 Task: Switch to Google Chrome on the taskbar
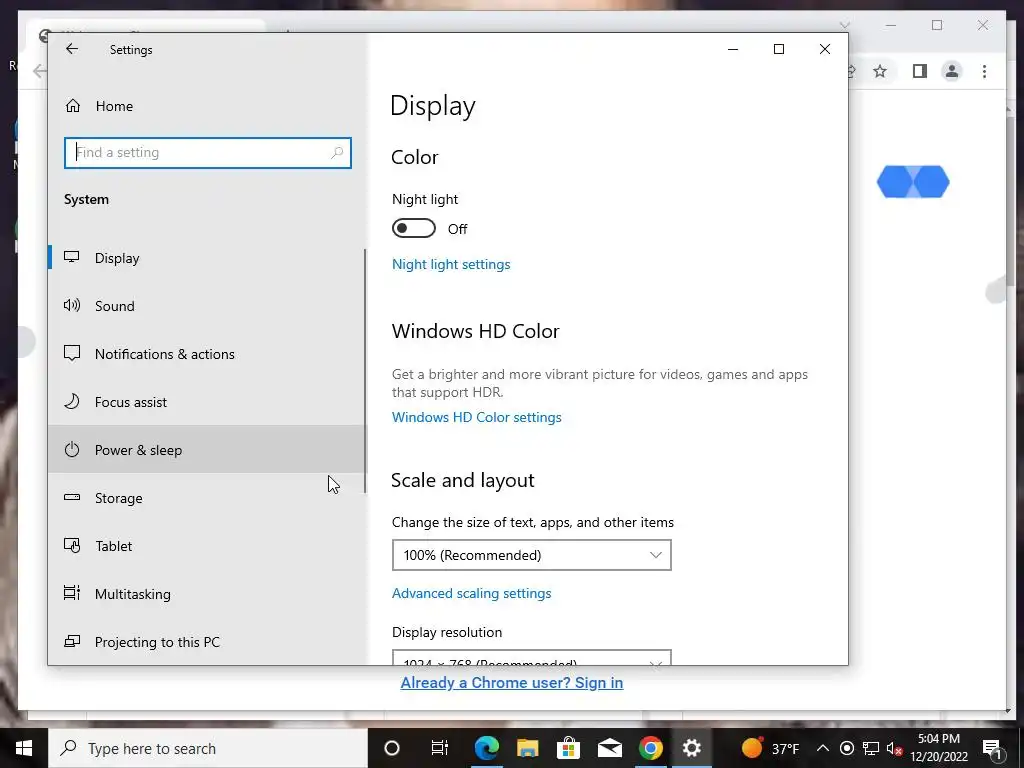tap(650, 748)
